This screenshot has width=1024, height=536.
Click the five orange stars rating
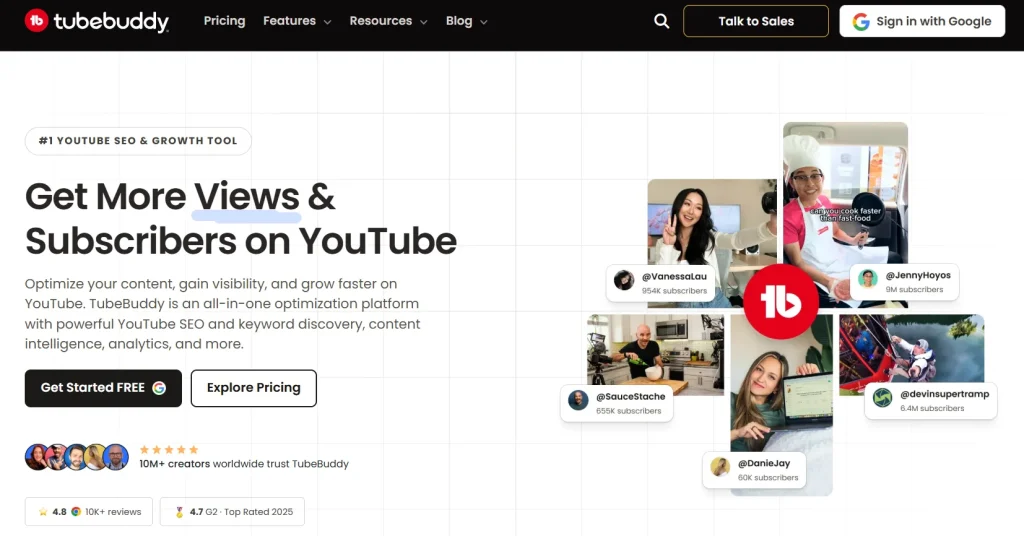[168, 449]
